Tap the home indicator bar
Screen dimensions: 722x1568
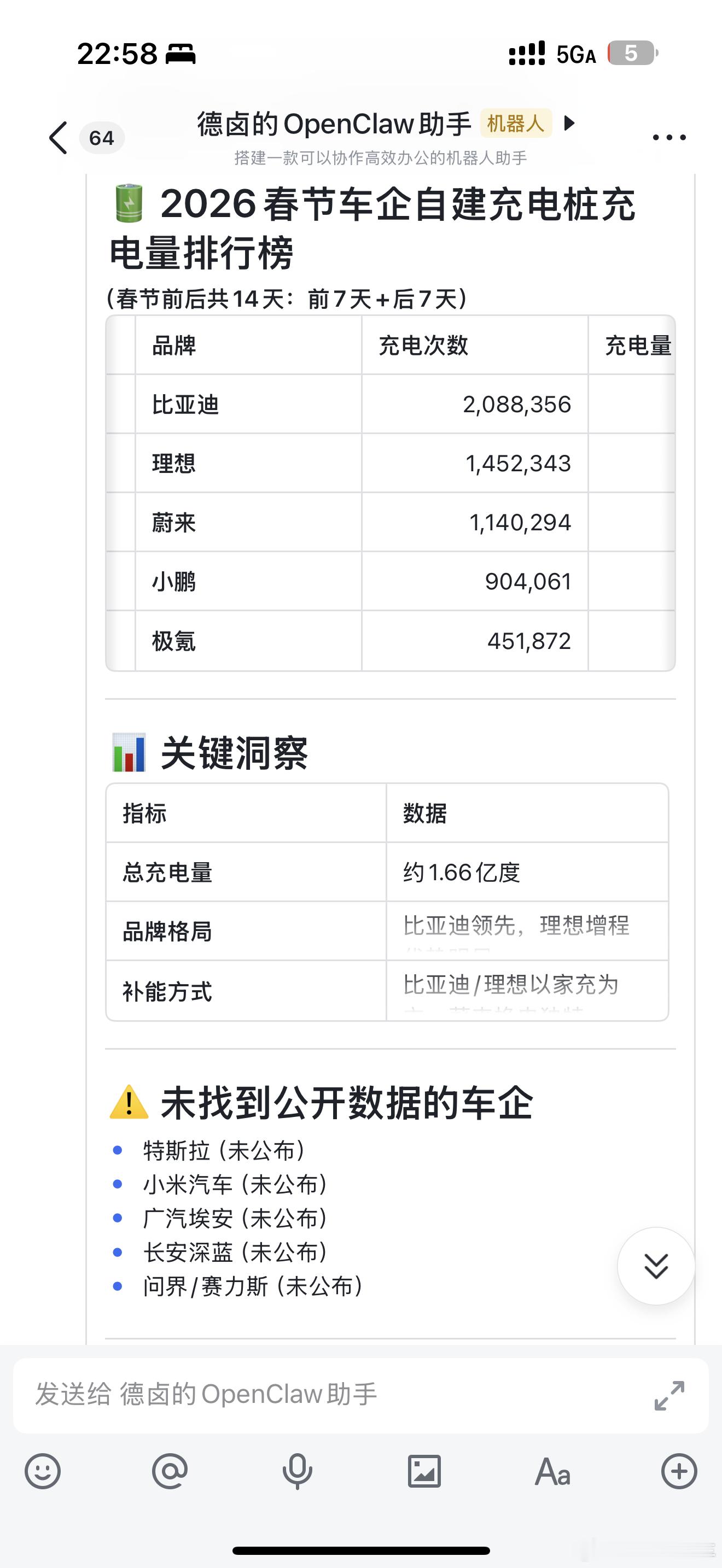tap(361, 1551)
